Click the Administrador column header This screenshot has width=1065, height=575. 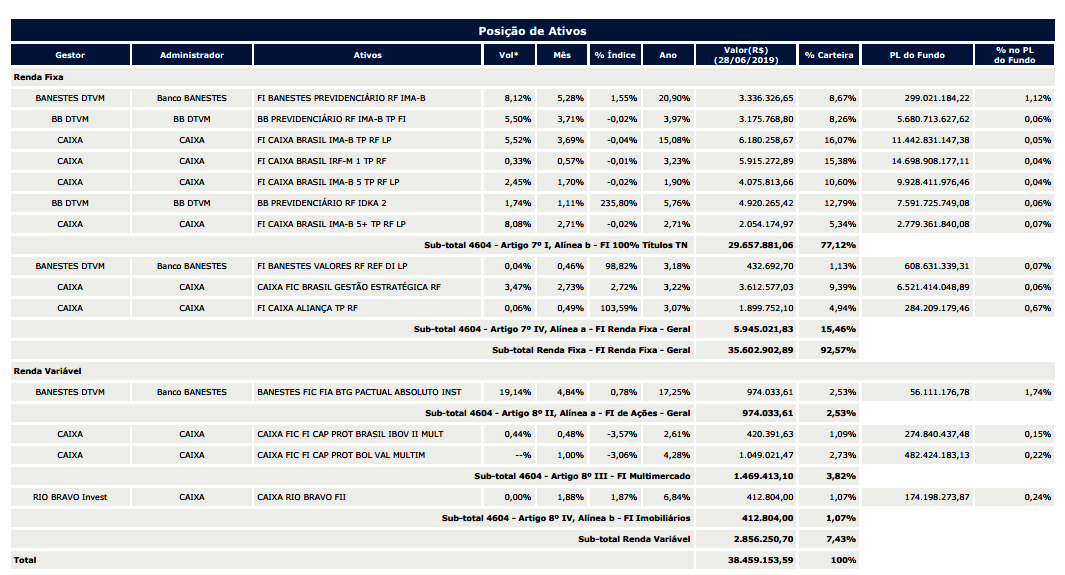[x=192, y=55]
